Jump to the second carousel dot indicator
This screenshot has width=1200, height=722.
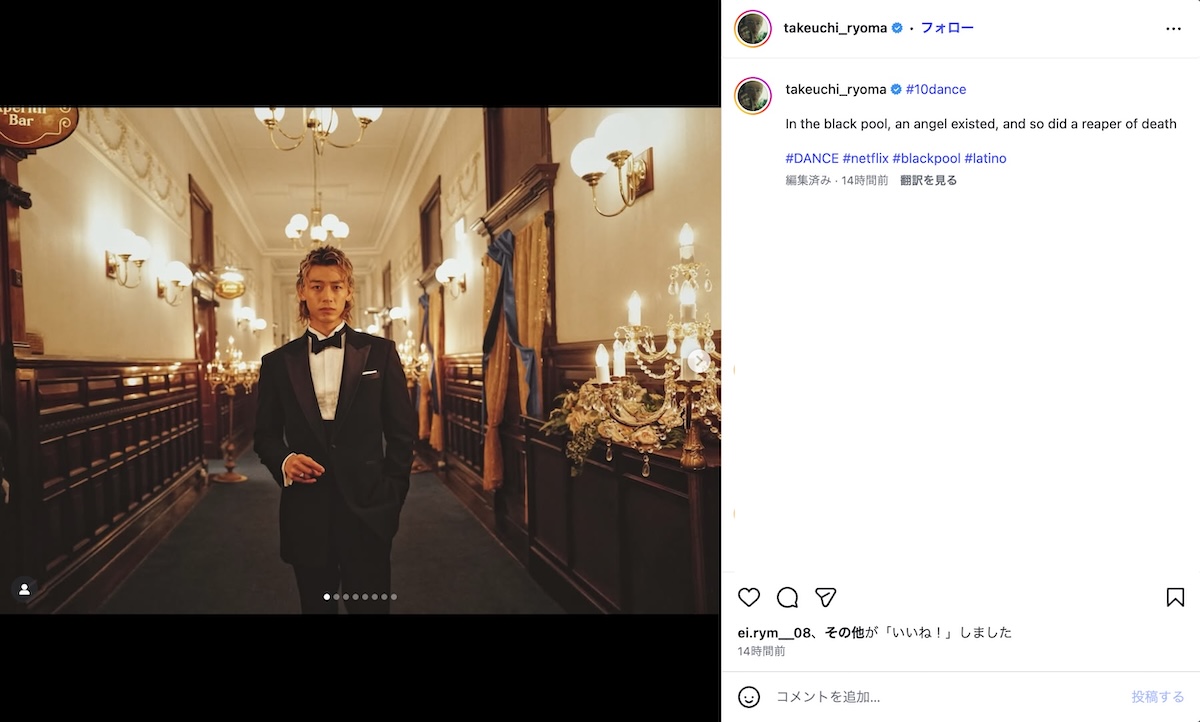[336, 597]
